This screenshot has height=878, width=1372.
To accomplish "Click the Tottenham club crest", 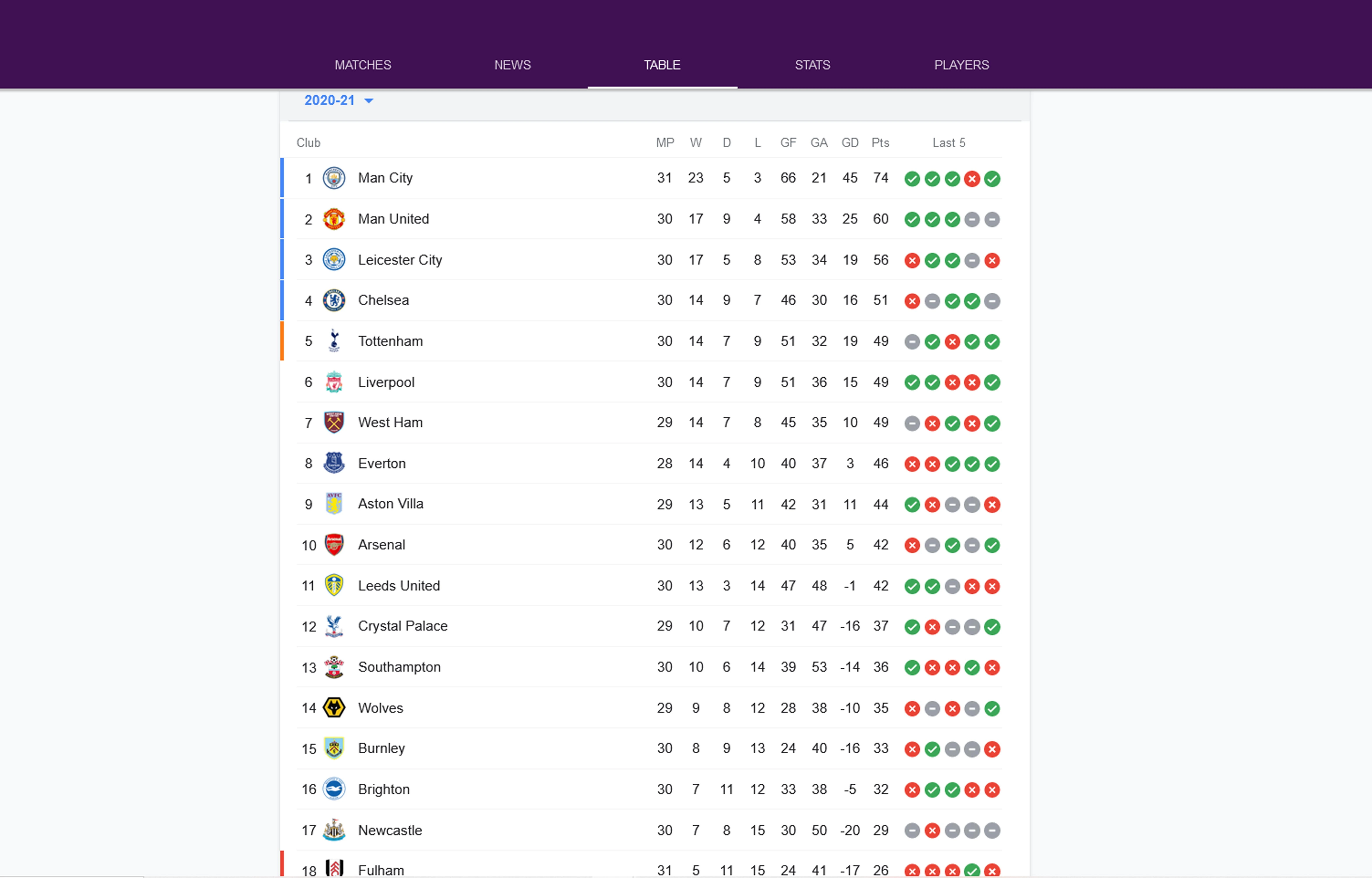I will [x=334, y=341].
